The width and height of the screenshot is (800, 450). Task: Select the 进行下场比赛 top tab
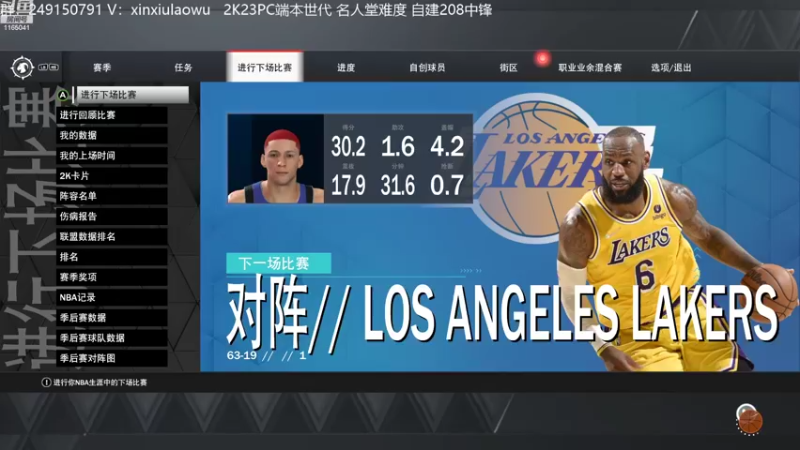click(x=264, y=67)
